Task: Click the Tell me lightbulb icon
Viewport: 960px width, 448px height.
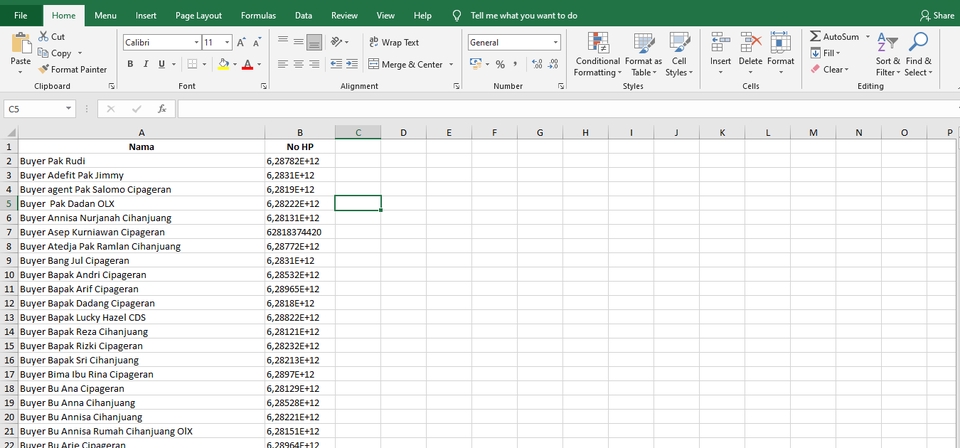Action: coord(456,15)
